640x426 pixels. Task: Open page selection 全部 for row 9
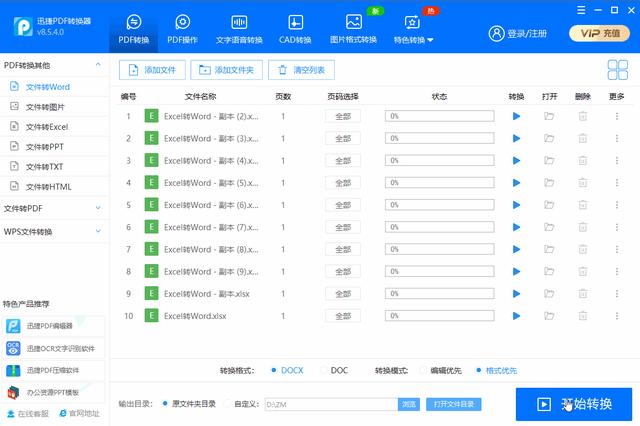tap(343, 293)
